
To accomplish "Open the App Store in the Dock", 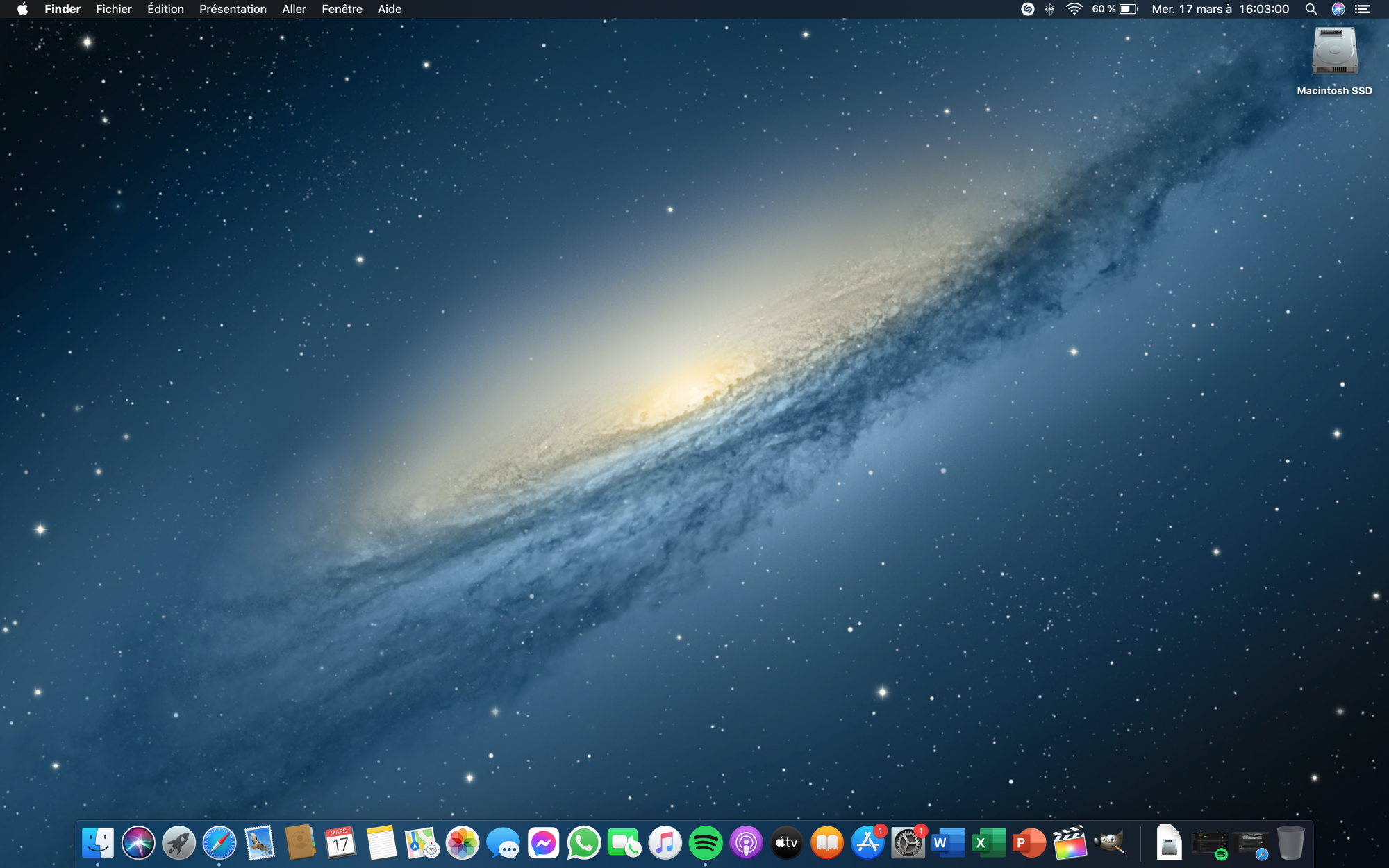I will coord(867,843).
